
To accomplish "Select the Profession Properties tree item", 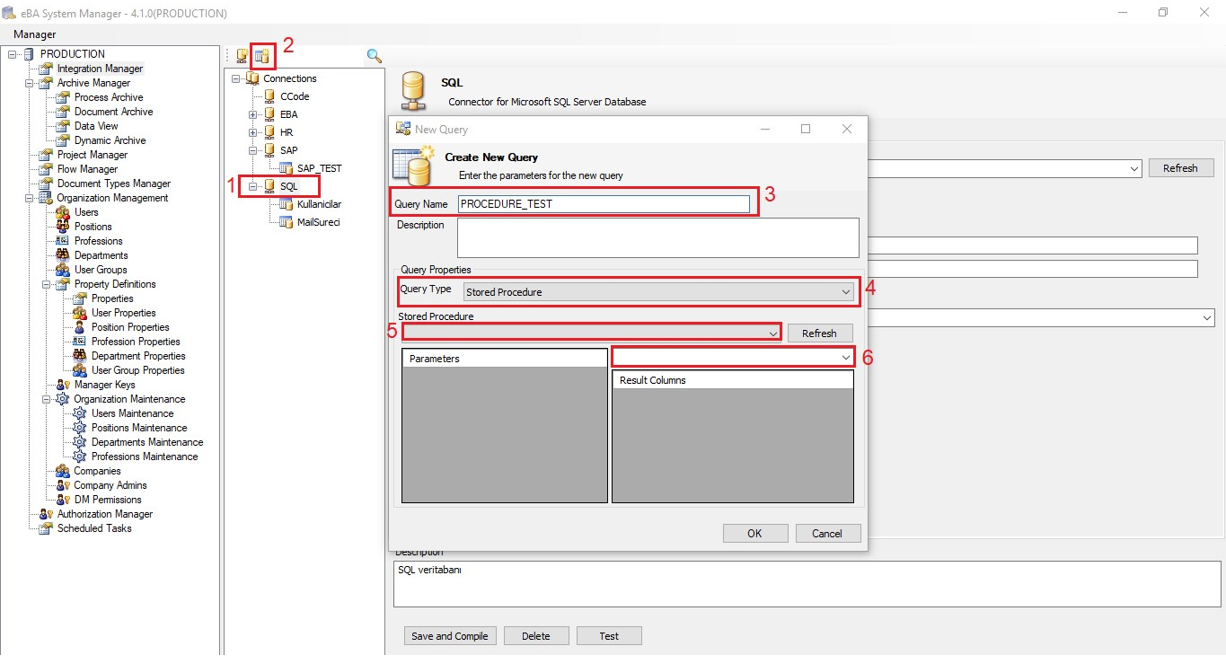I will point(134,342).
